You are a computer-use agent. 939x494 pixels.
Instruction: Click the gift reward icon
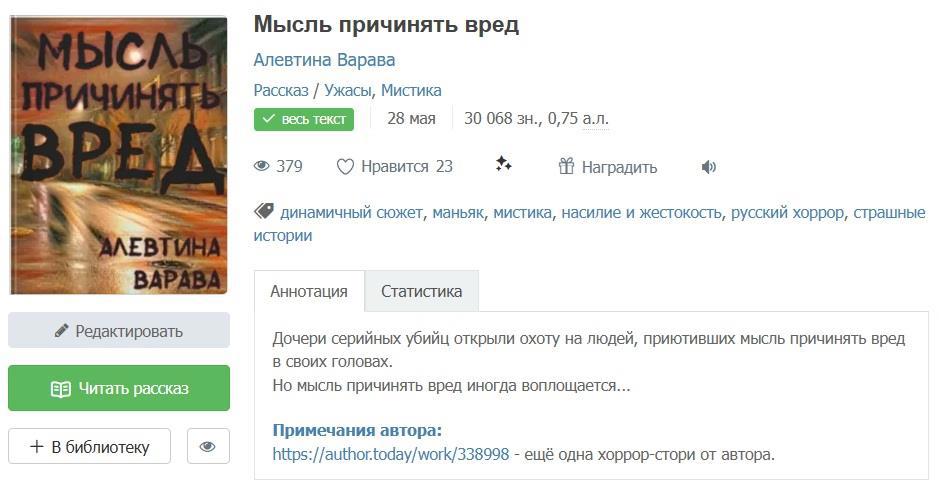click(566, 167)
